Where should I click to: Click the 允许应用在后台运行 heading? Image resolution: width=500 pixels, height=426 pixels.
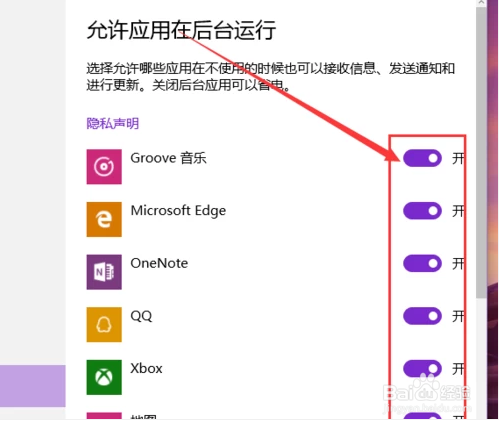181,30
